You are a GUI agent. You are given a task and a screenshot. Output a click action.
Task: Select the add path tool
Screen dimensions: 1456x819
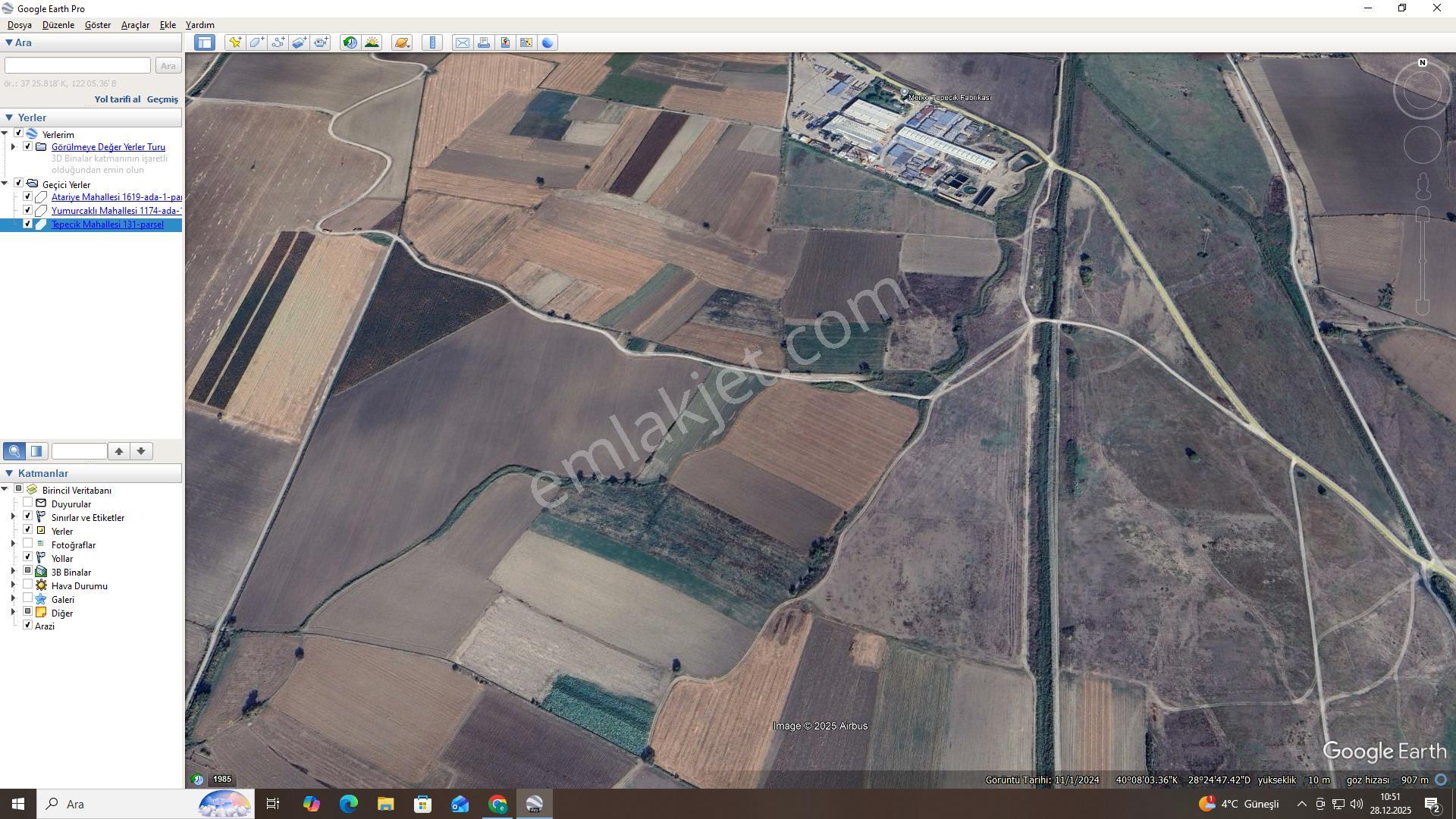278,42
